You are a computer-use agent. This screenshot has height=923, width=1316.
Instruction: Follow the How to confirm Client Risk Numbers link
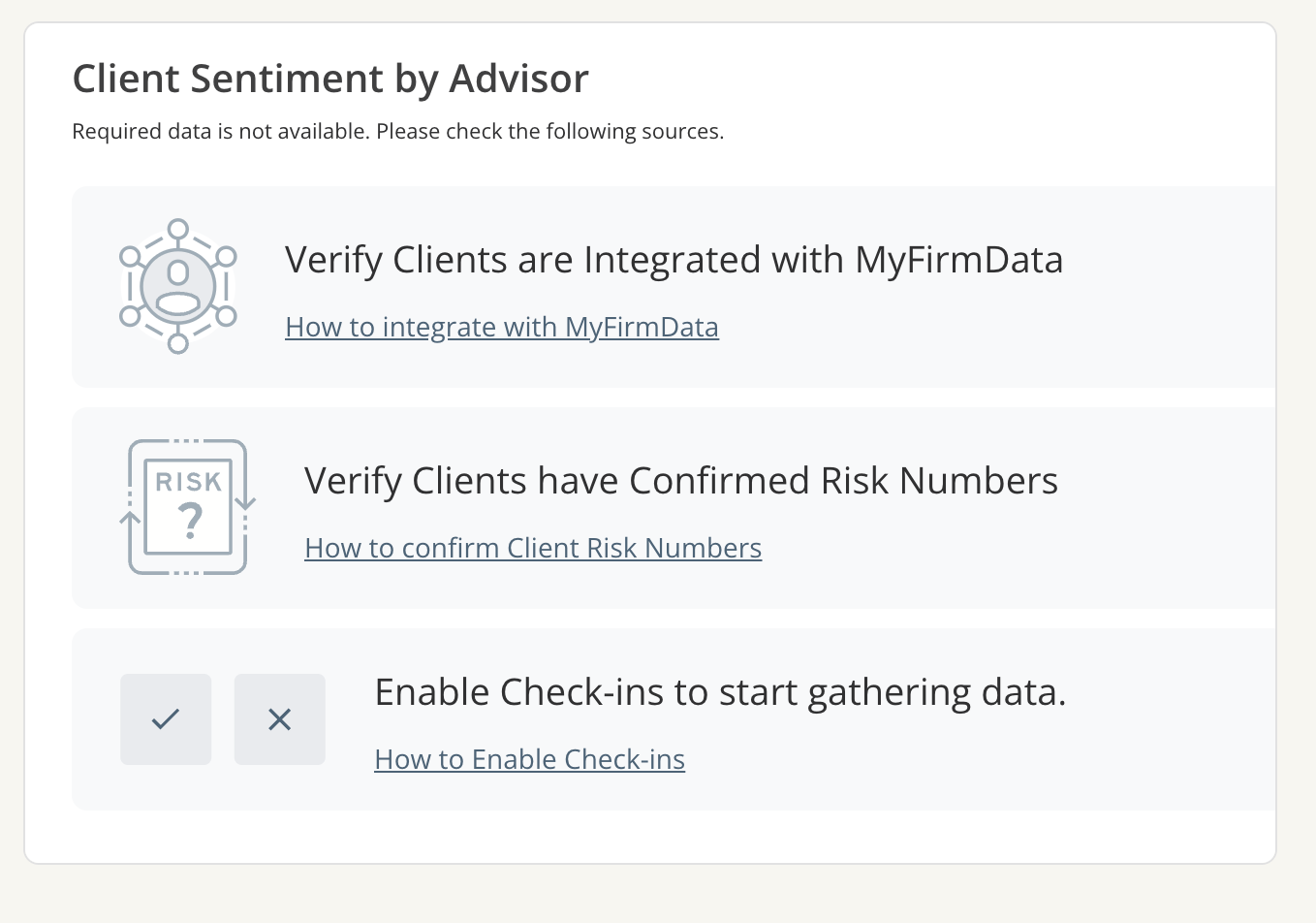coord(533,548)
